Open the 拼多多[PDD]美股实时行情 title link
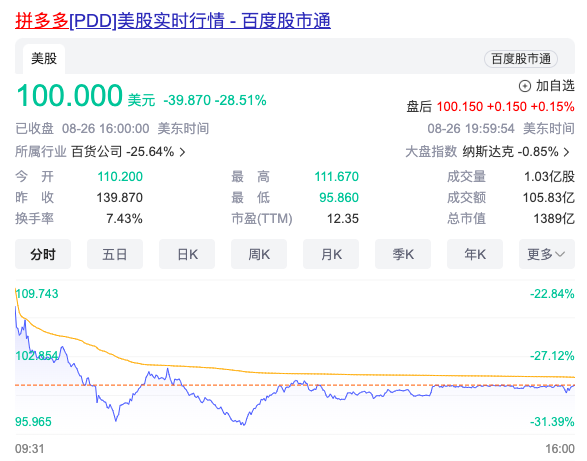 pos(173,21)
